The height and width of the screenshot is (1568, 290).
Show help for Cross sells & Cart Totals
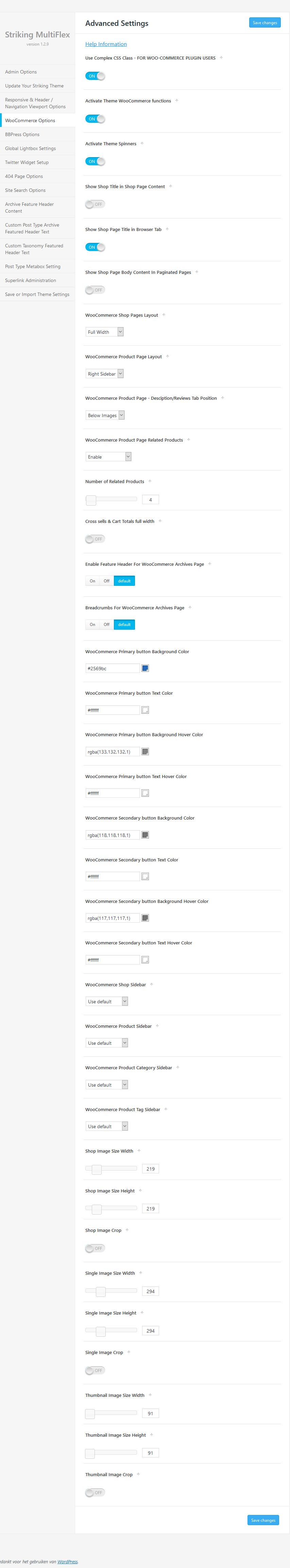(x=160, y=521)
